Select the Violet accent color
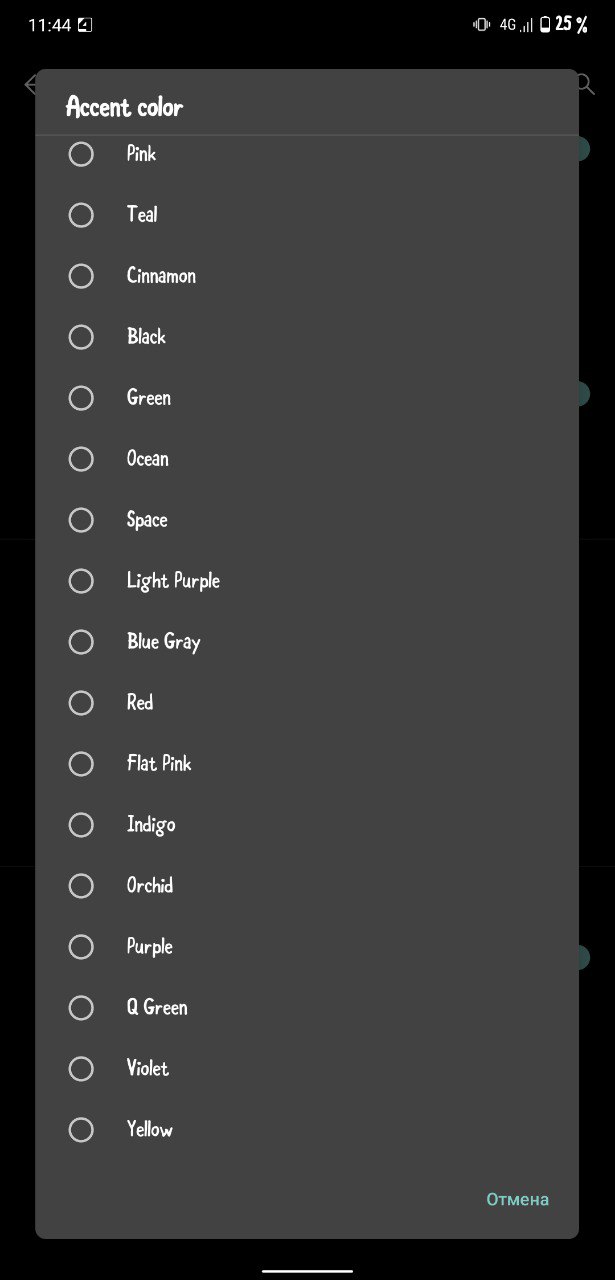Image resolution: width=615 pixels, height=1280 pixels. click(x=307, y=1069)
